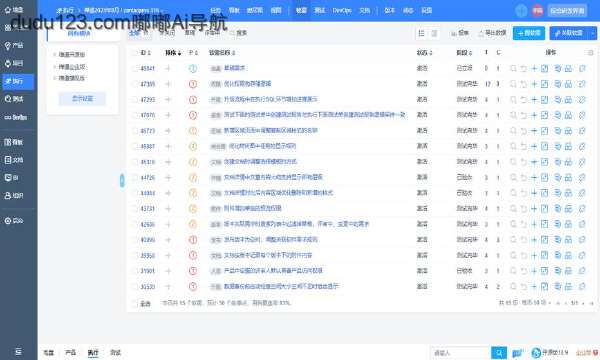
Task: Click the 导出数据 export button
Action: tap(492, 33)
